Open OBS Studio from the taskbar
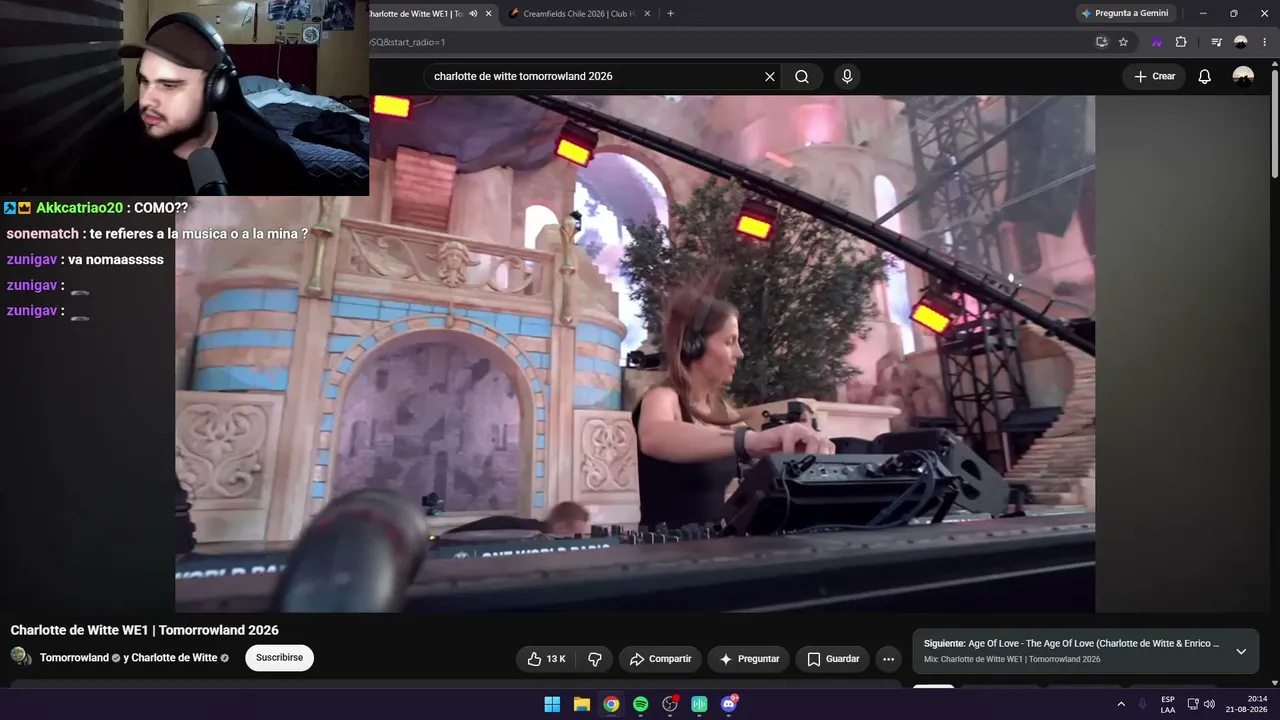The image size is (1280, 720). tap(671, 704)
